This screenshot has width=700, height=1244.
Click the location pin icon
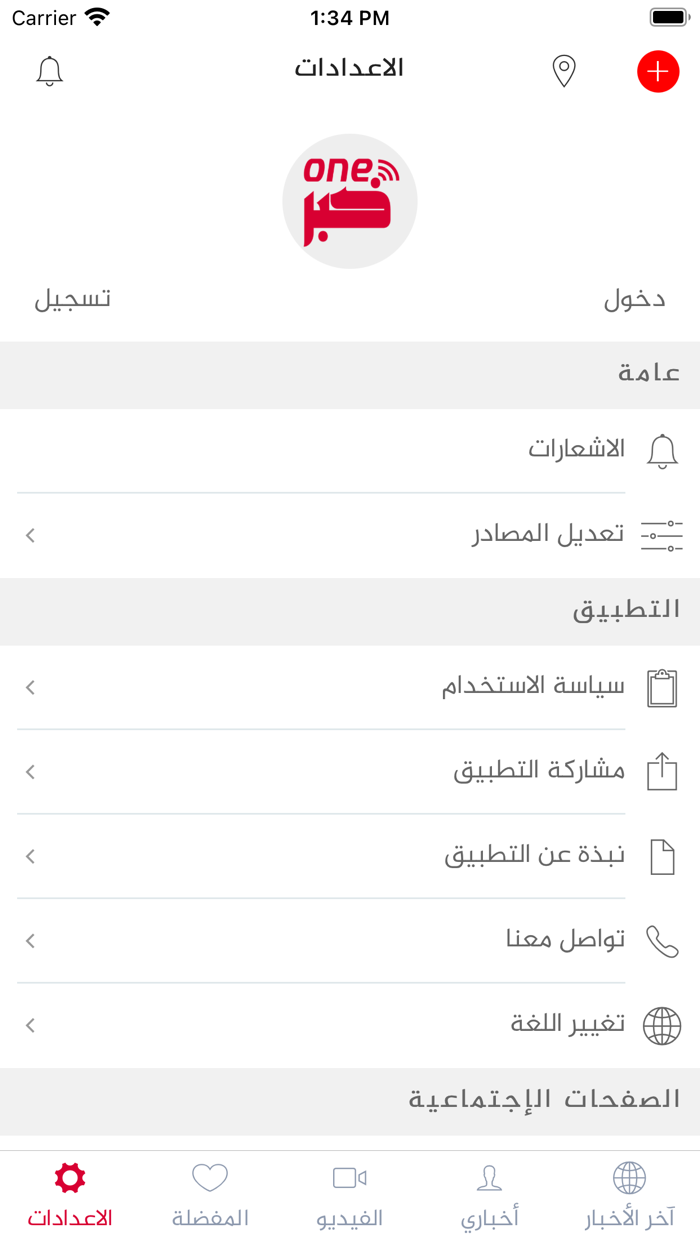(x=563, y=71)
